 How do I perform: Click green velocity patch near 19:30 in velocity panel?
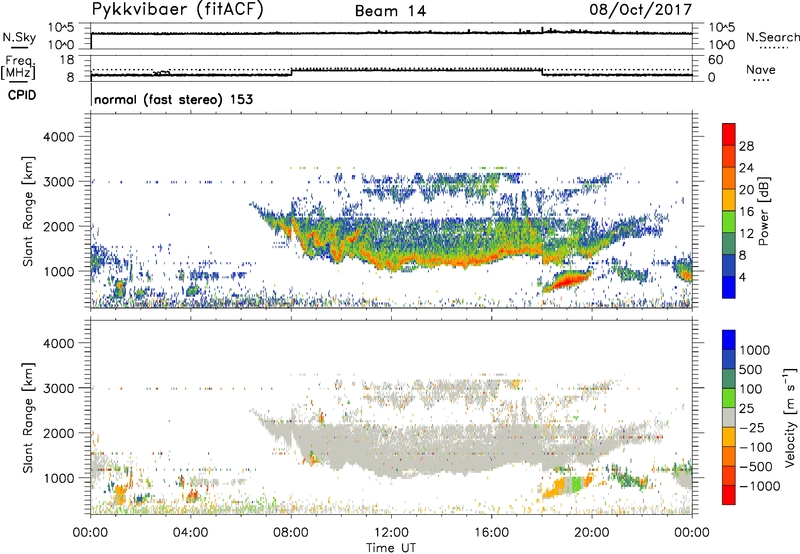pos(577,484)
